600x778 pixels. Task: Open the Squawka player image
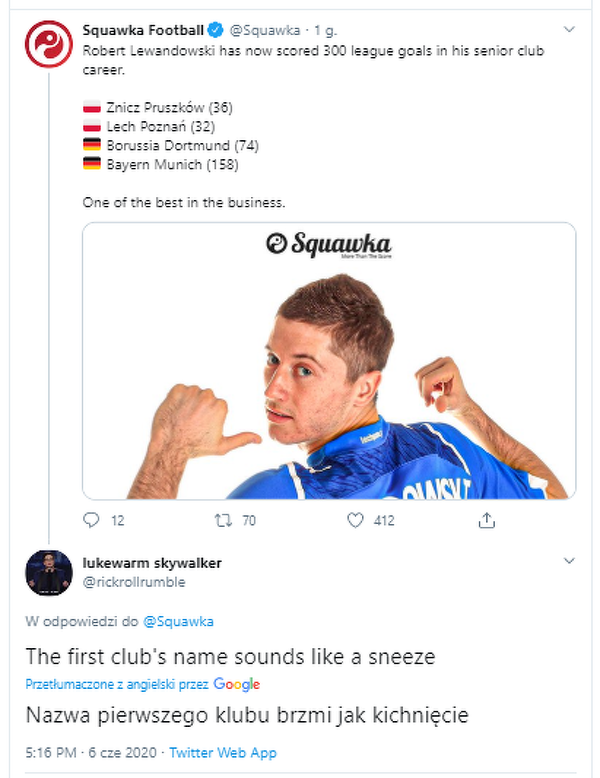point(328,360)
